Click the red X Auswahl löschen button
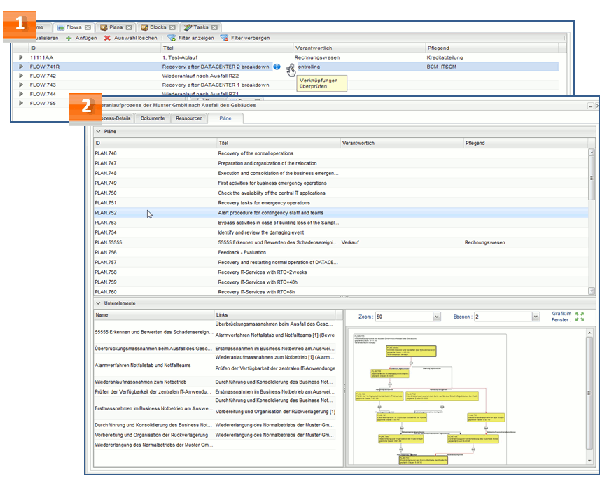The height and width of the screenshot is (486, 600). (131, 38)
